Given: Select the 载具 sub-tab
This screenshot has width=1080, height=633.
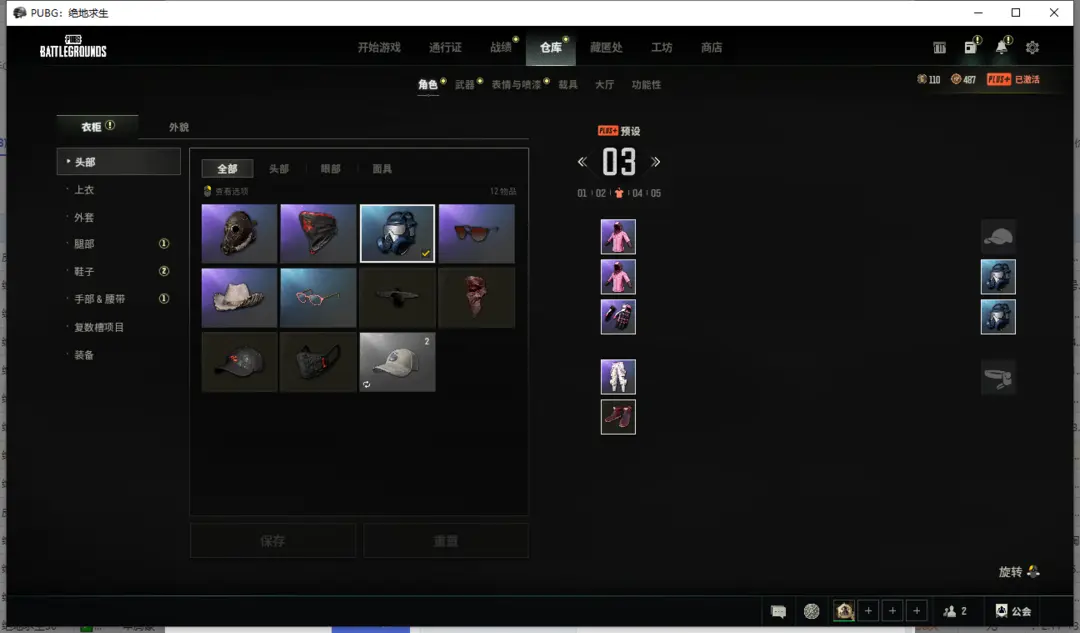Looking at the screenshot, I should pyautogui.click(x=568, y=85).
